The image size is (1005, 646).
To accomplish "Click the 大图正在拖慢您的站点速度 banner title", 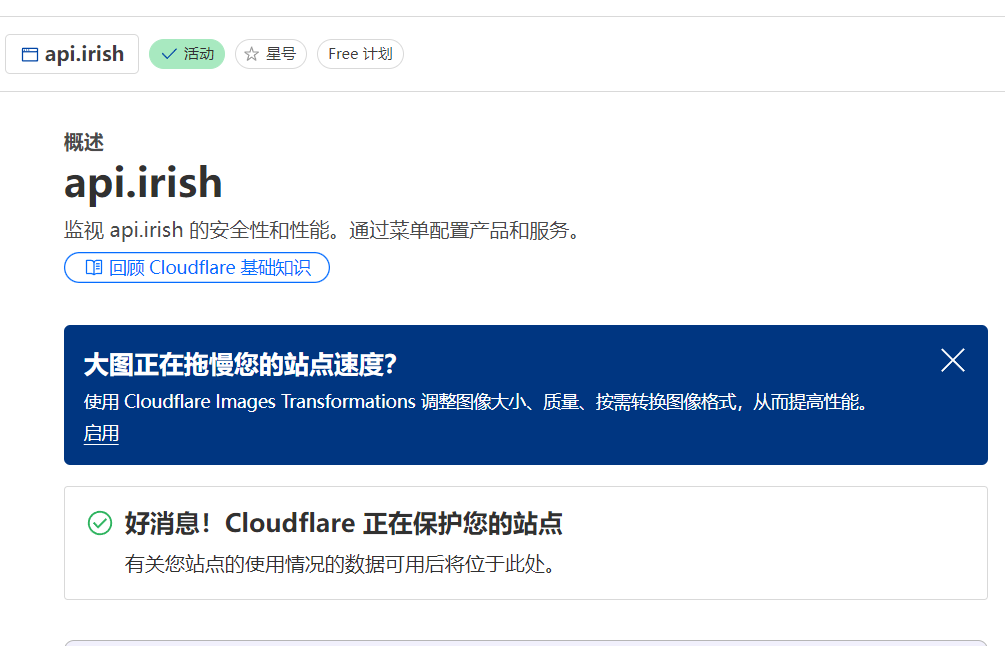I will click(x=240, y=365).
